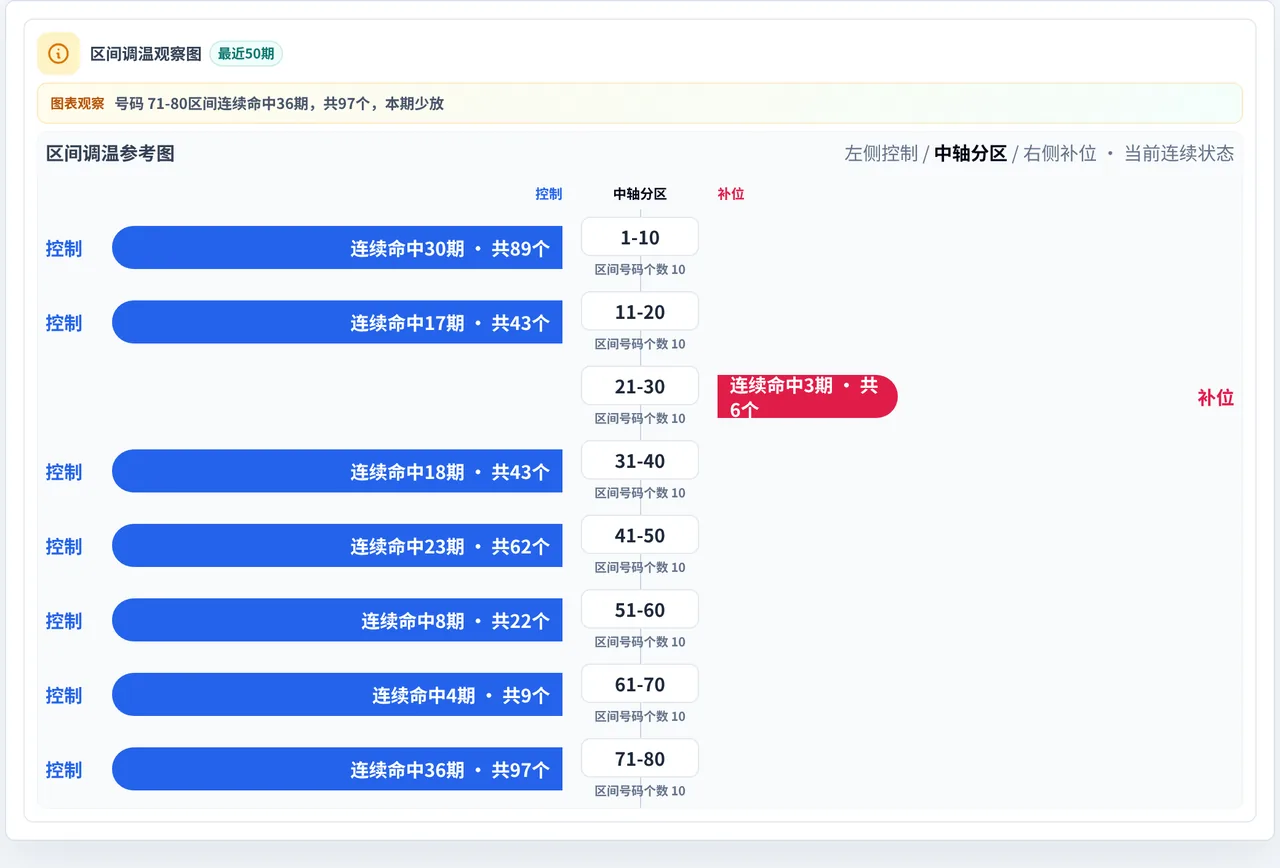Click the 连续命中23期 · 共62个 bar
This screenshot has width=1280, height=868.
[x=337, y=546]
